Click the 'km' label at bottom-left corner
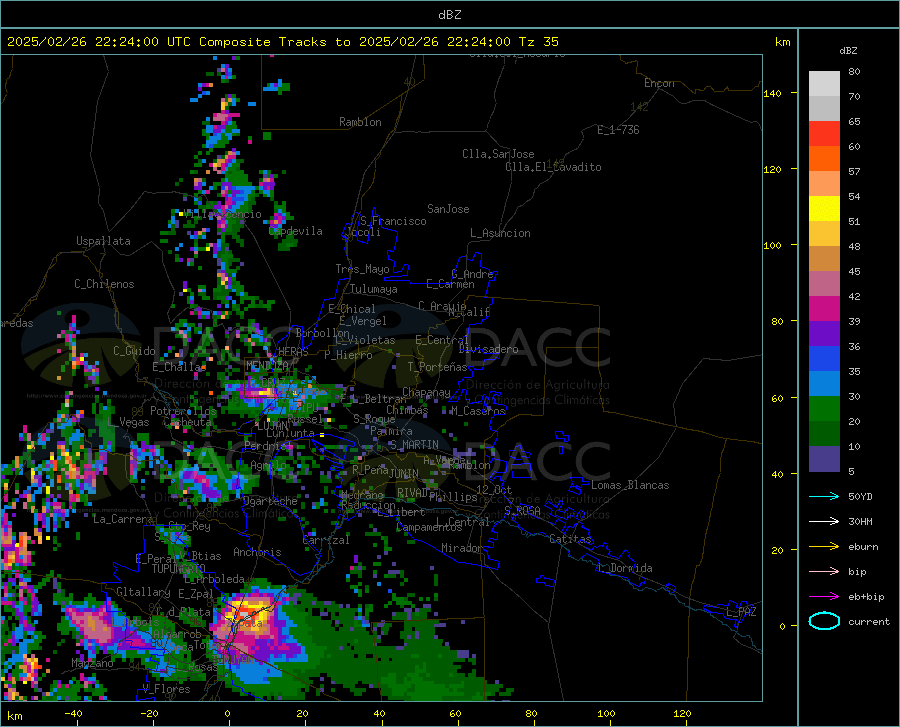This screenshot has height=727, width=900. (14, 716)
